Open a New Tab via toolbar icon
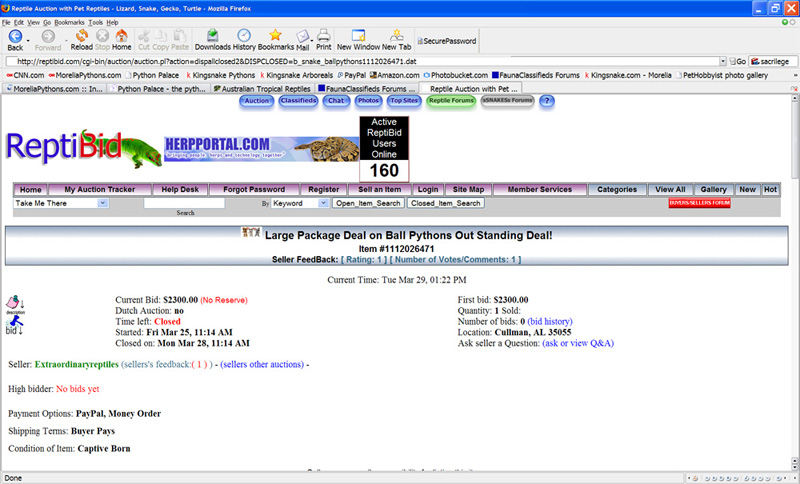The width and height of the screenshot is (800, 484). (396, 35)
